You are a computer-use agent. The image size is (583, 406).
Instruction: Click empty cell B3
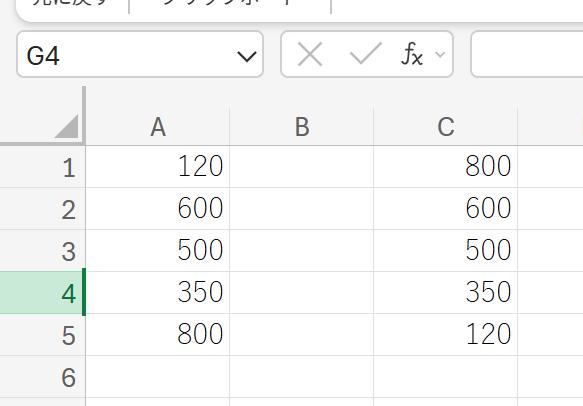coord(302,251)
